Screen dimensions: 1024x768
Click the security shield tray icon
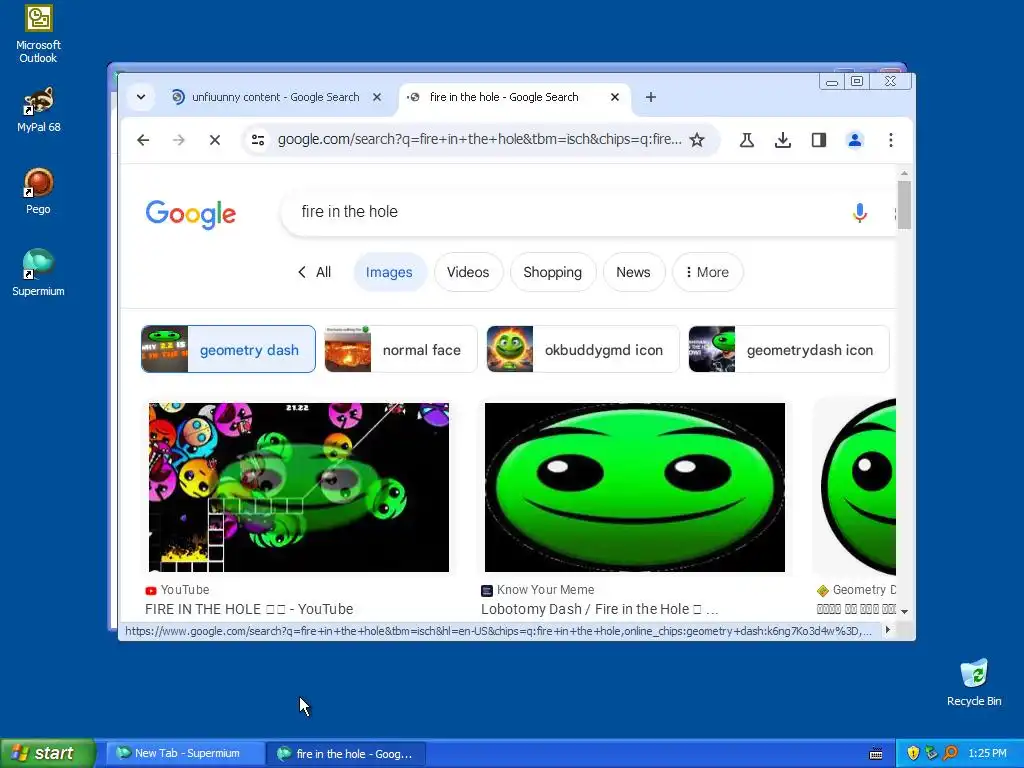(x=913, y=754)
